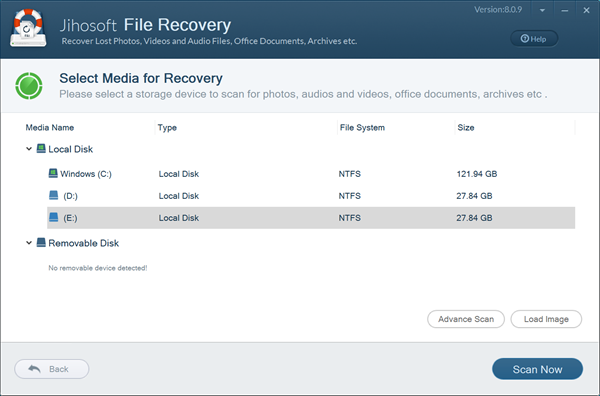
Task: Click the Type column header
Action: (167, 127)
